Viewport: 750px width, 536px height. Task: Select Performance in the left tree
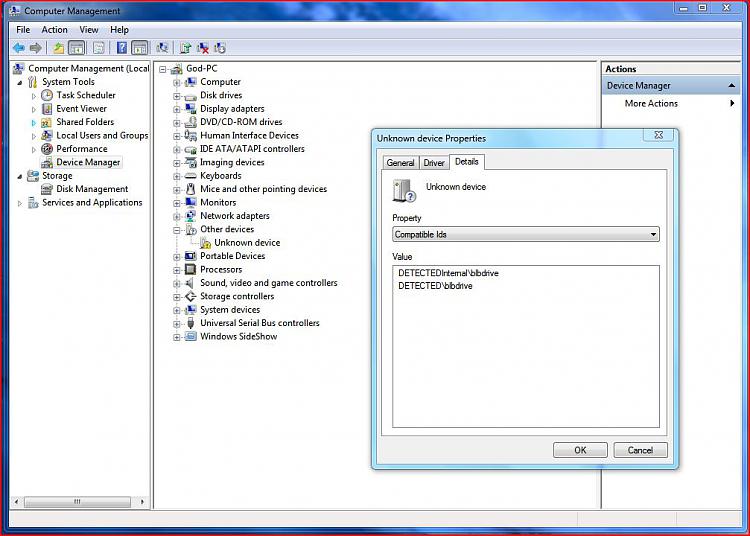[82, 149]
